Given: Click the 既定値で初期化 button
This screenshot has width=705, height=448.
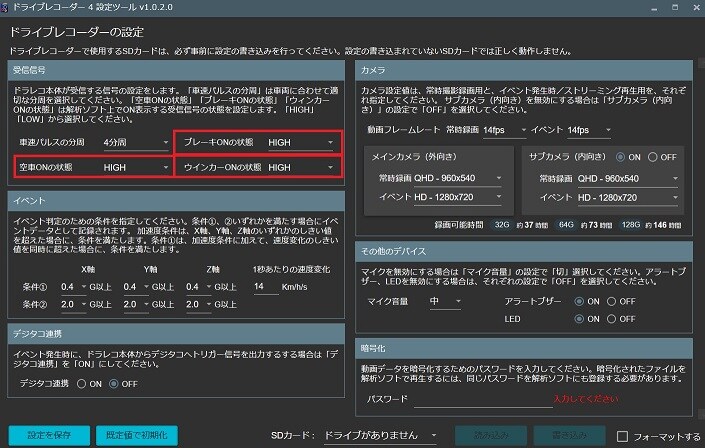Looking at the screenshot, I should 137,435.
